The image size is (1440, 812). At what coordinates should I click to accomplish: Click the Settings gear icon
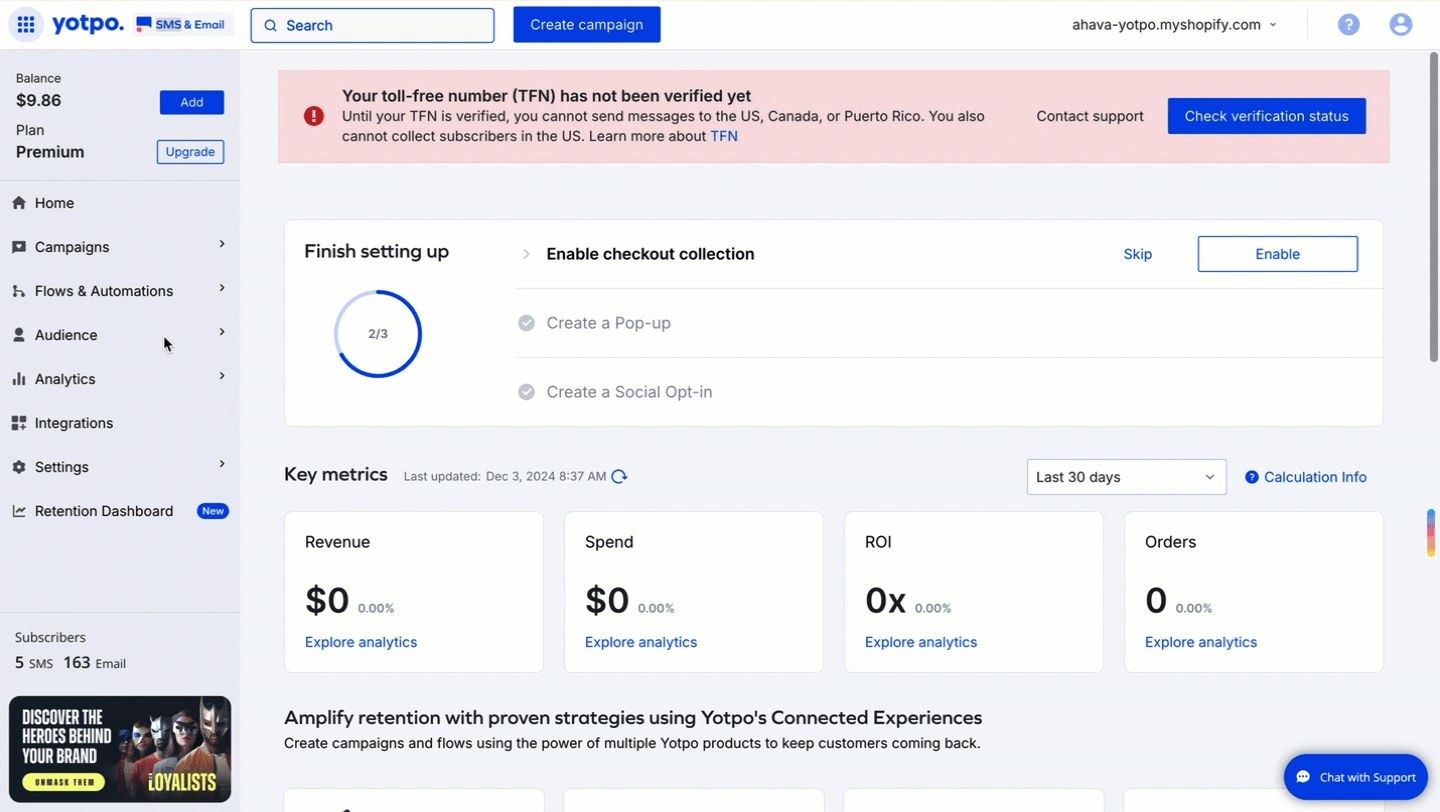click(19, 467)
